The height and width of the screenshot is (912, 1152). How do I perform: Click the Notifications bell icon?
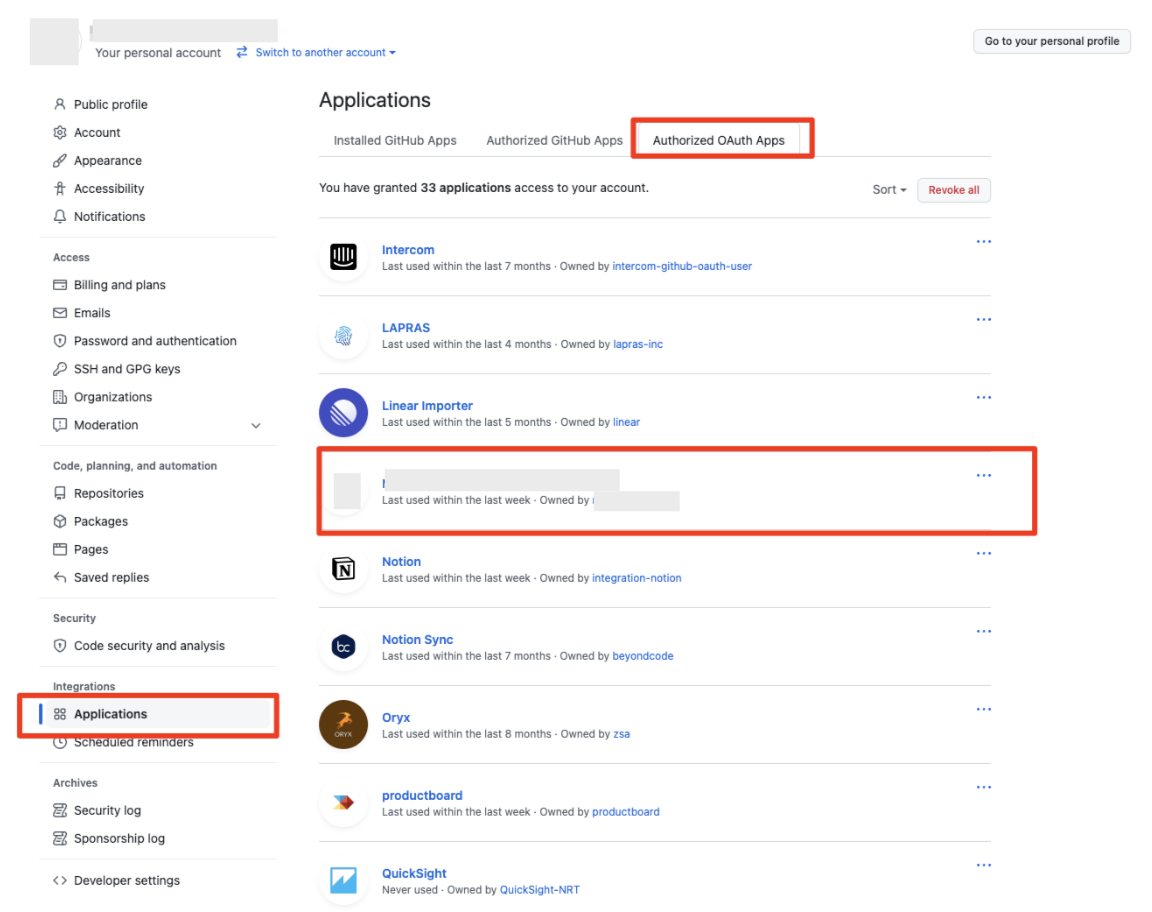point(60,216)
